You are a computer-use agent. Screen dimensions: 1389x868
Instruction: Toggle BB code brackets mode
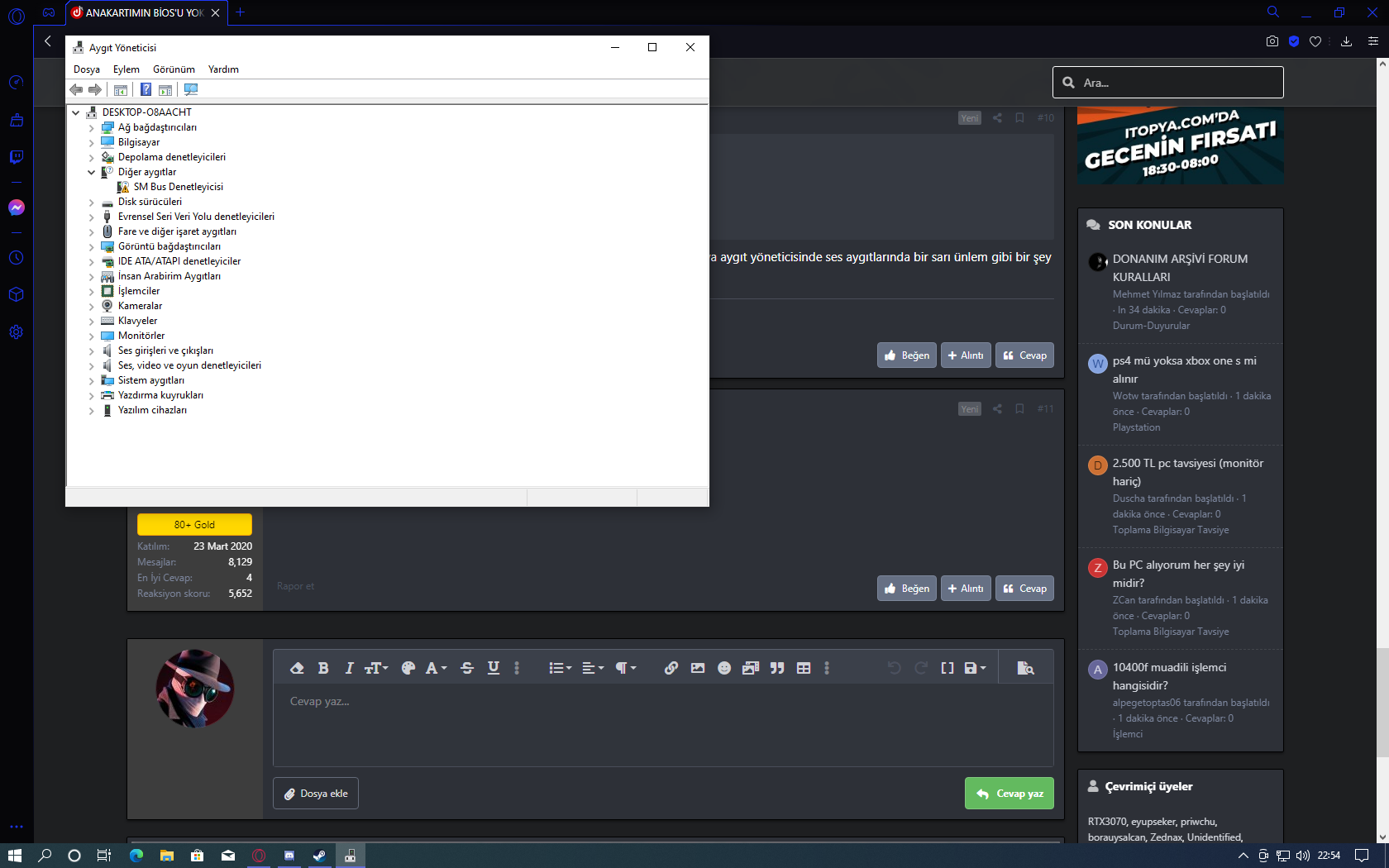tap(947, 668)
